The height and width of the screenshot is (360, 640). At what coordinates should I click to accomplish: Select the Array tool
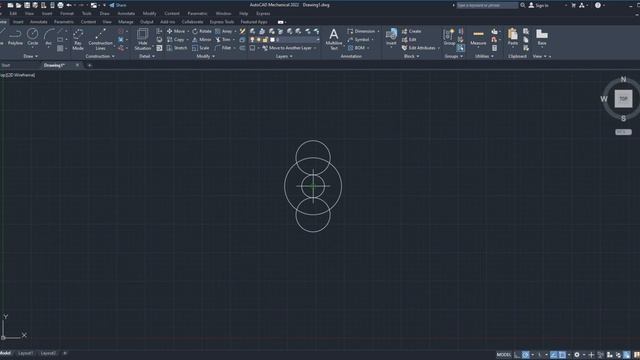click(x=224, y=31)
